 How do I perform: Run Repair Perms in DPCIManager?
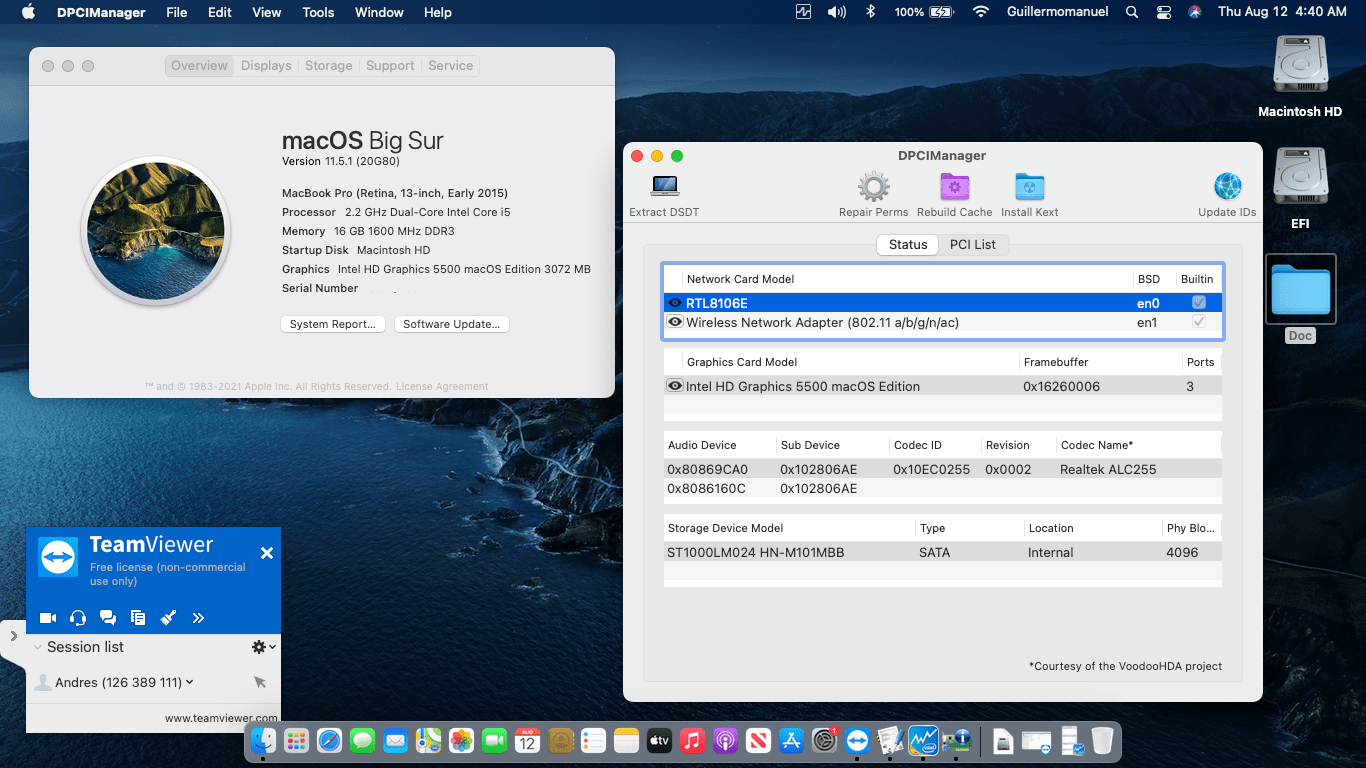click(x=873, y=195)
